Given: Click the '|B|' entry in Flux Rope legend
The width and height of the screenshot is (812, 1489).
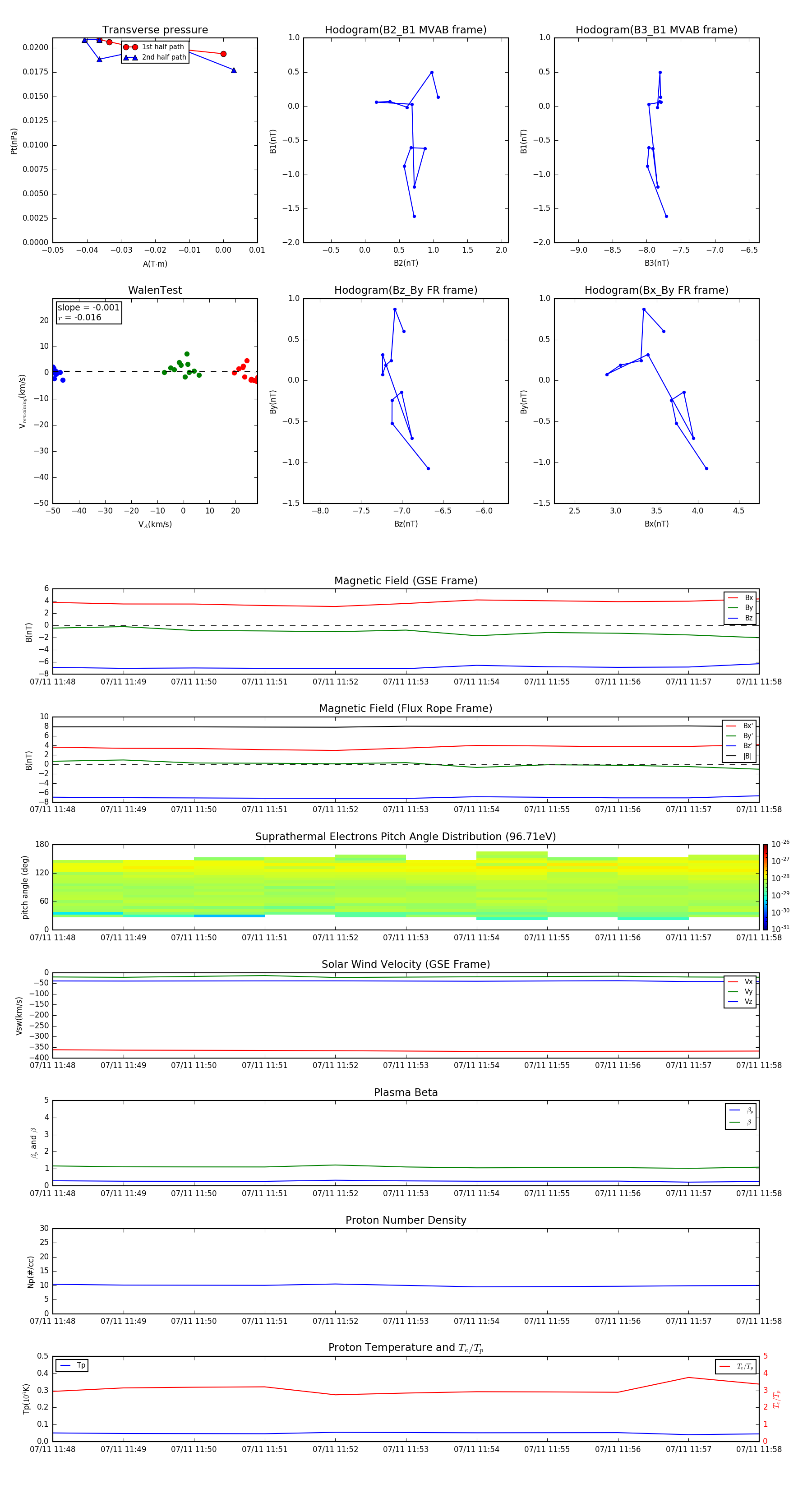Looking at the screenshot, I should tap(739, 756).
